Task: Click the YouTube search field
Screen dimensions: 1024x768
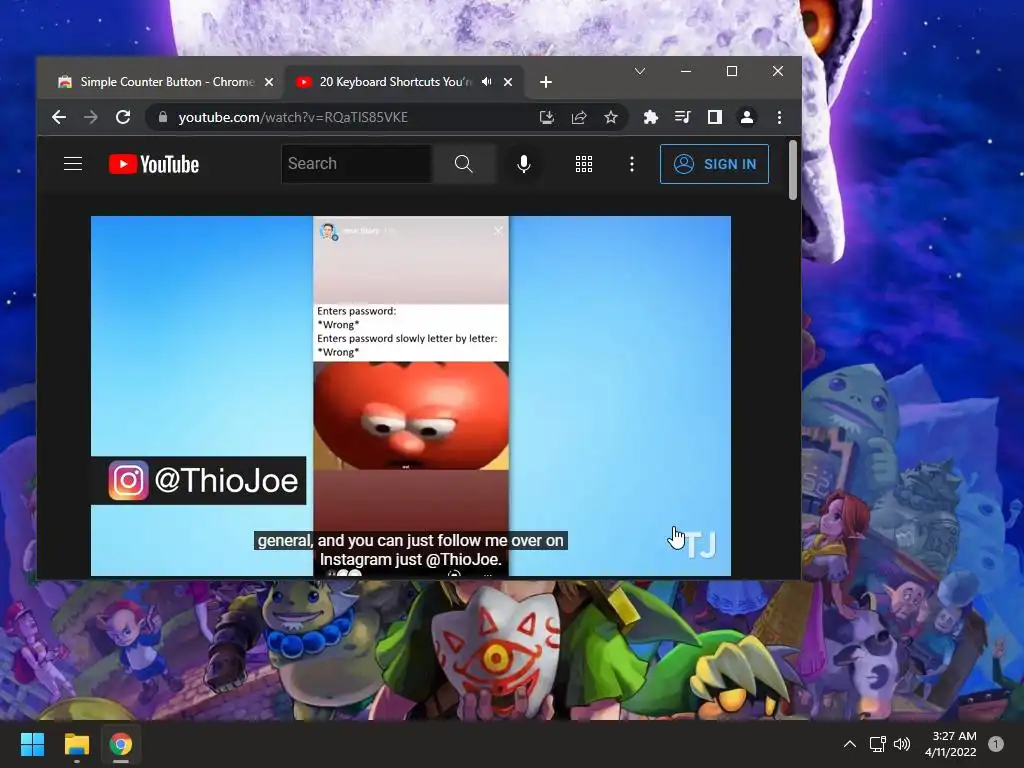Action: [357, 163]
